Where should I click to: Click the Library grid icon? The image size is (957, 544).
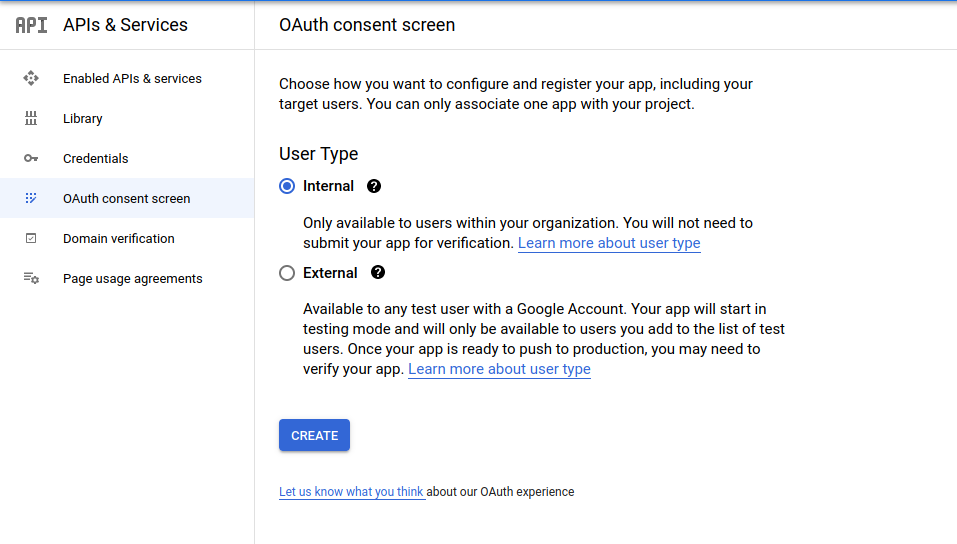[x=31, y=118]
